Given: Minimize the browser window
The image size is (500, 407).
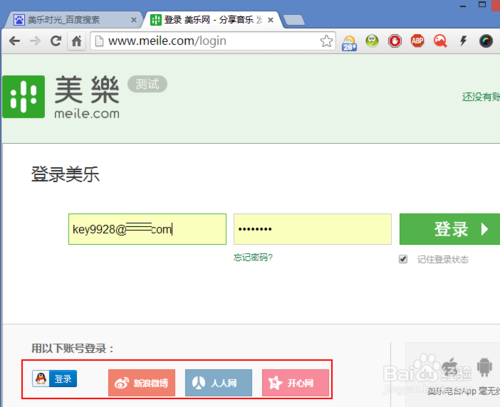Looking at the screenshot, I should (x=463, y=6).
